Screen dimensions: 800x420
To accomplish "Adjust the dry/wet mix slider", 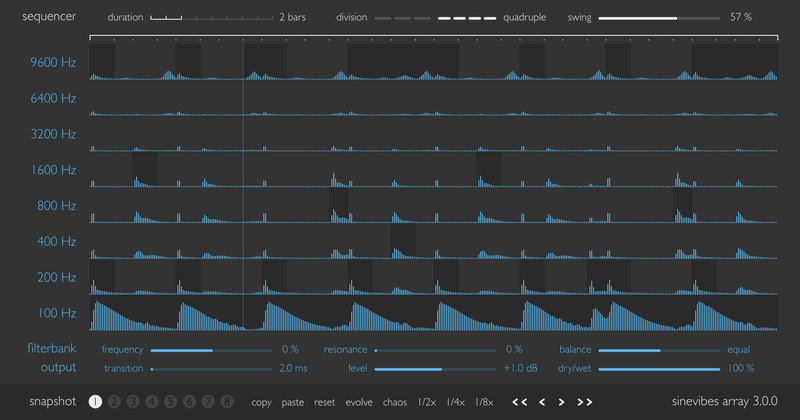I will click(x=659, y=369).
